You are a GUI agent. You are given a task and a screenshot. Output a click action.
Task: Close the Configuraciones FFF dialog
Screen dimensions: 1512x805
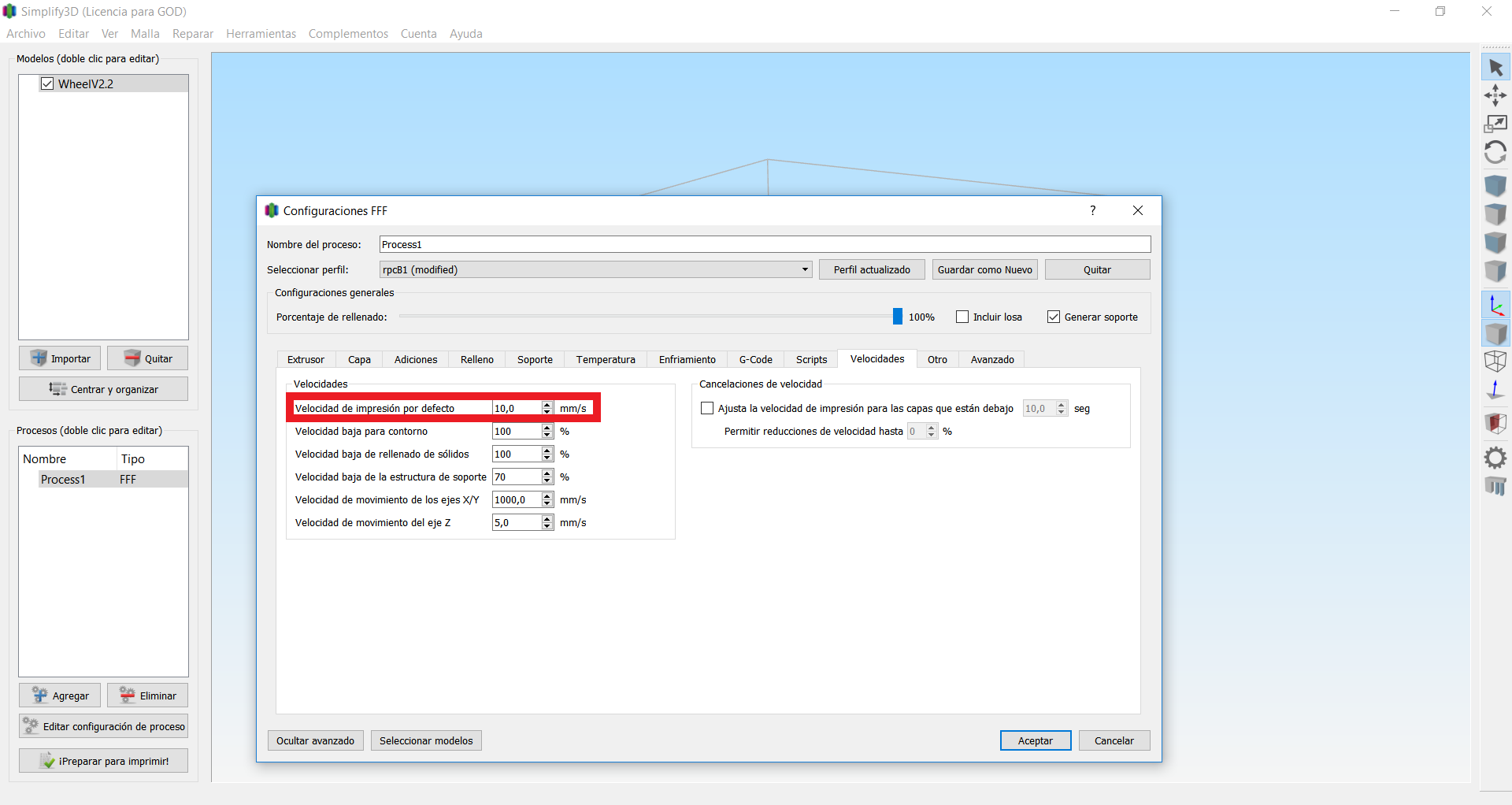(x=1138, y=210)
